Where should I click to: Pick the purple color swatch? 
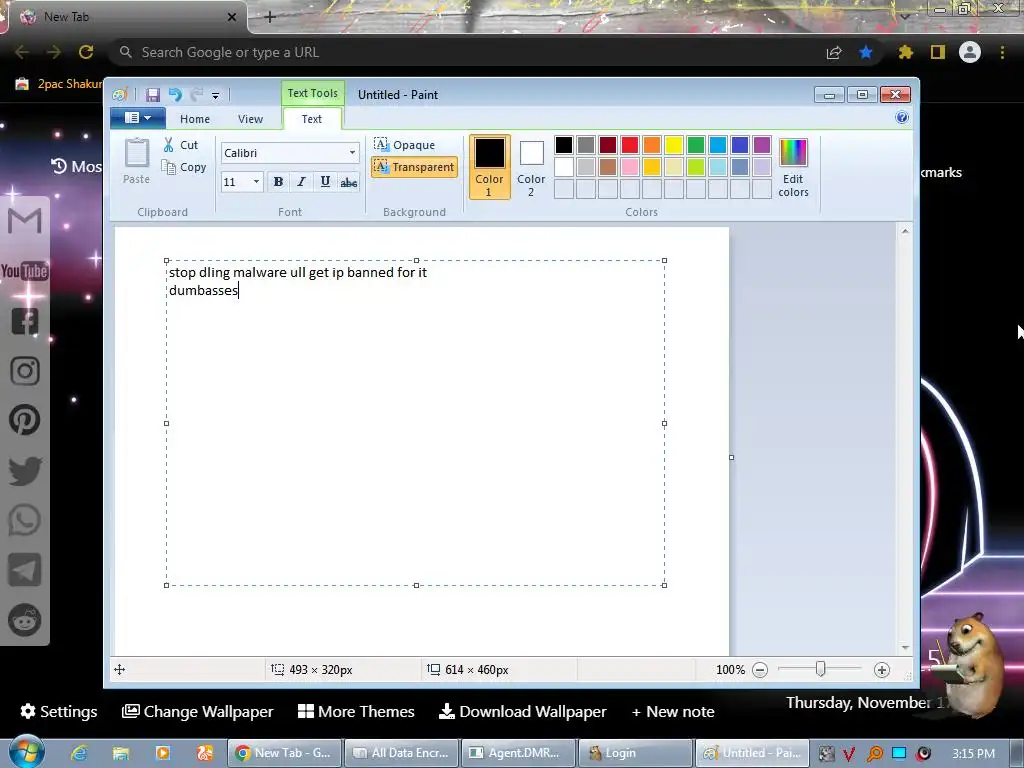click(x=761, y=145)
